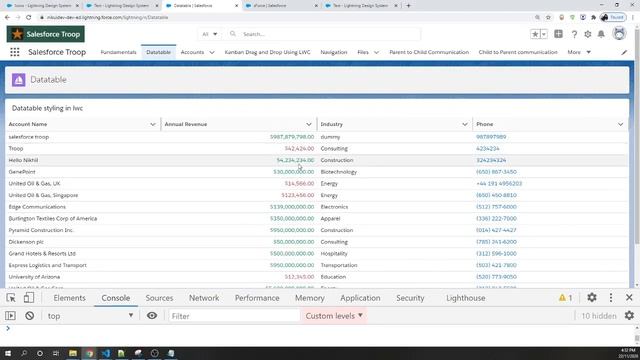
Task: Click the console Filter input field
Action: [234, 316]
